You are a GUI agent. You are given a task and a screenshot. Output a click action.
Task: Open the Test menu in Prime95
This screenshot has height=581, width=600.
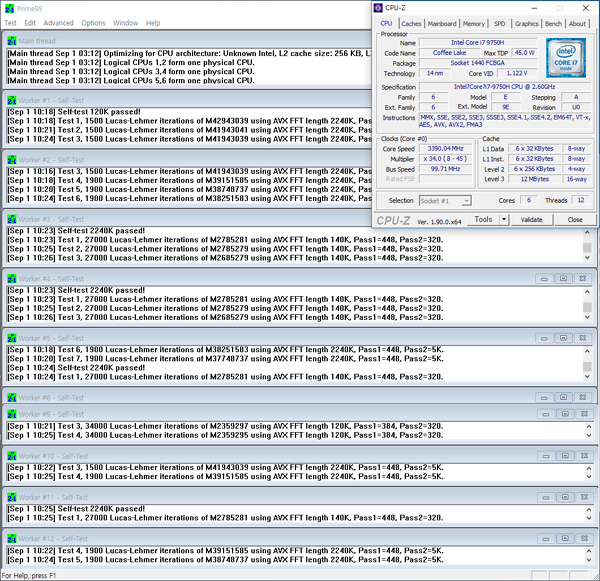coord(10,23)
